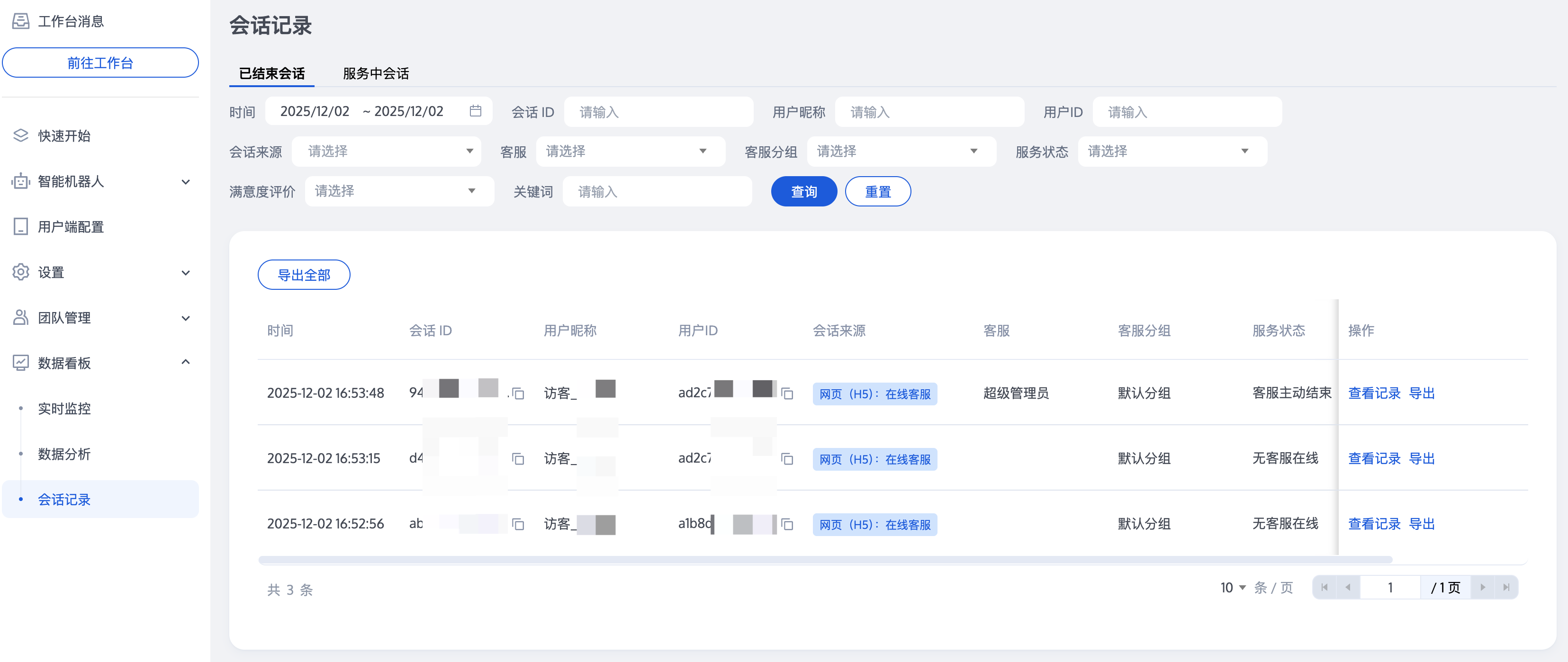The height and width of the screenshot is (662, 1568).
Task: Click the calendar icon in date range
Action: click(x=476, y=111)
